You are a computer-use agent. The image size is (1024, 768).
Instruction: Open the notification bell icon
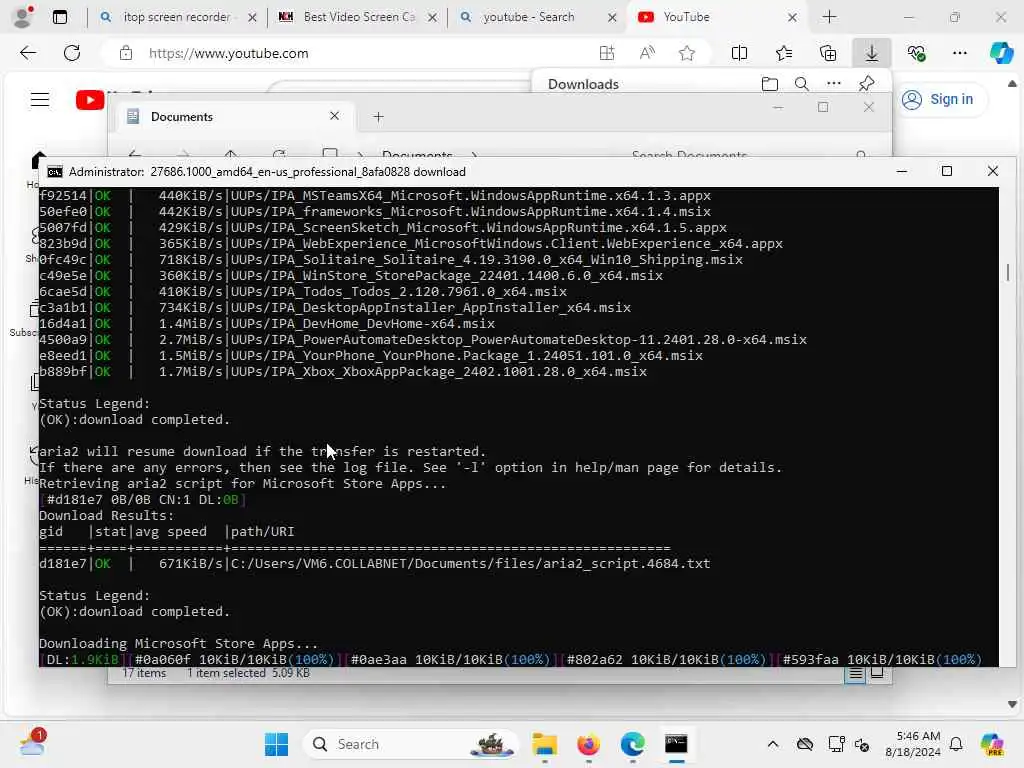point(956,744)
